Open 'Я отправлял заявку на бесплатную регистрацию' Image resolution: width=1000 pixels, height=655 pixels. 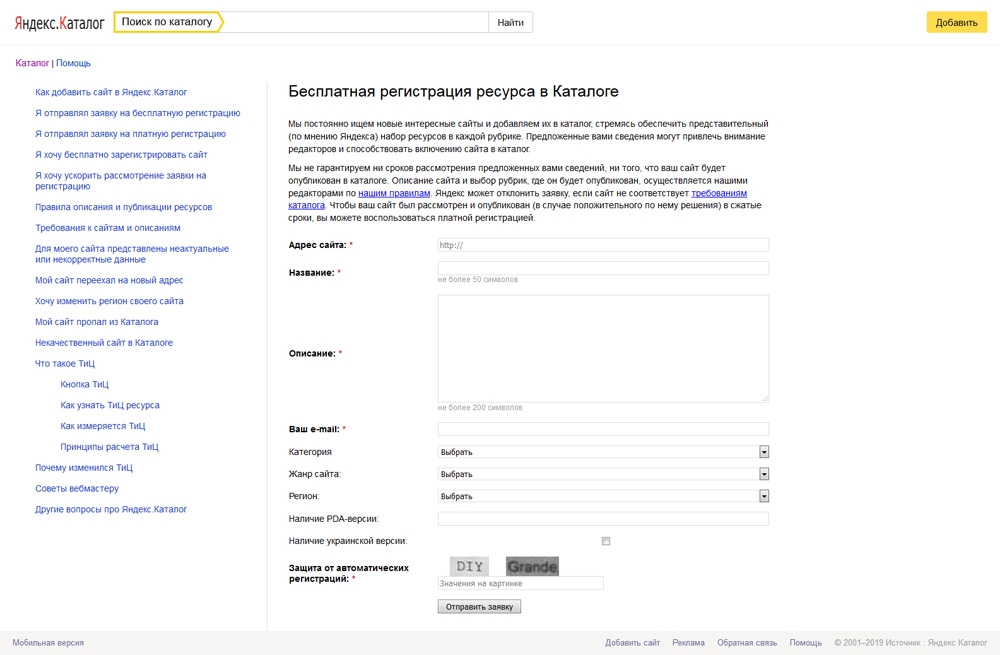(x=138, y=113)
